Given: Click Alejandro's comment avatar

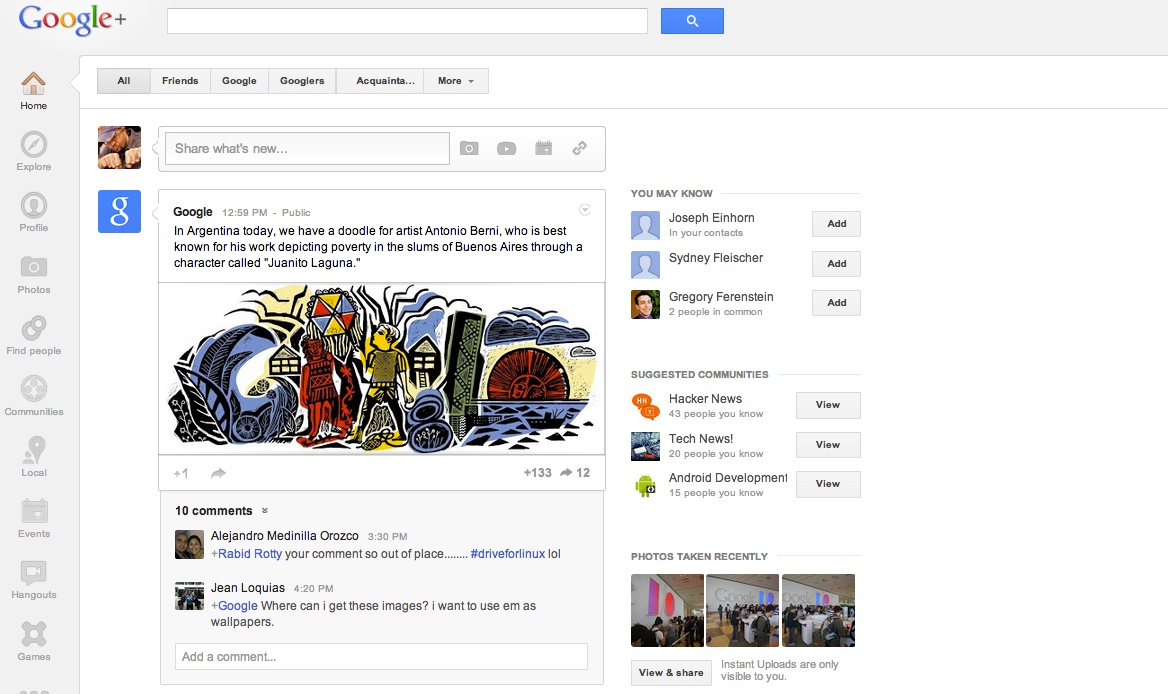Looking at the screenshot, I should [189, 544].
